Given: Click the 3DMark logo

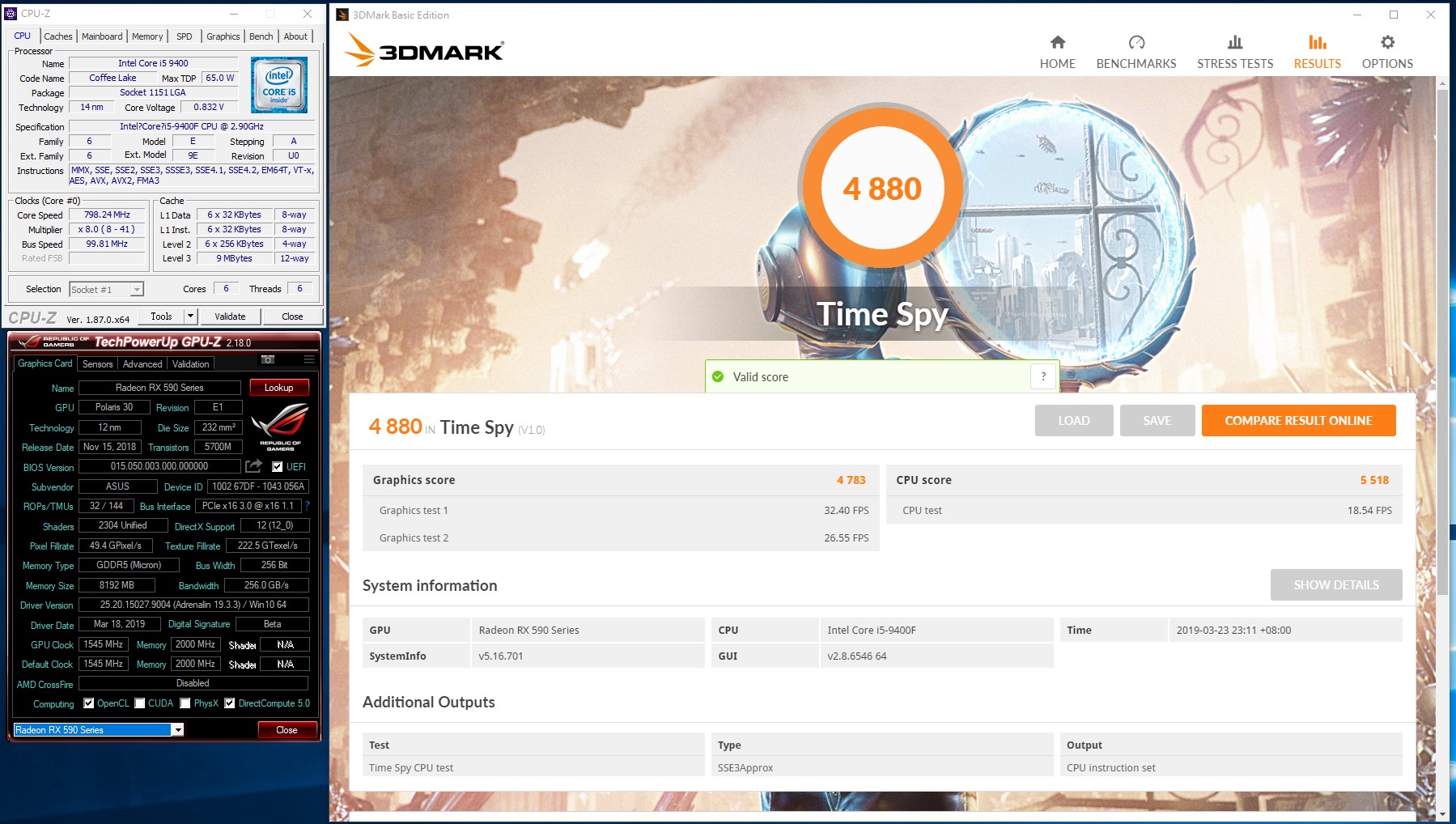Looking at the screenshot, I should tap(424, 51).
